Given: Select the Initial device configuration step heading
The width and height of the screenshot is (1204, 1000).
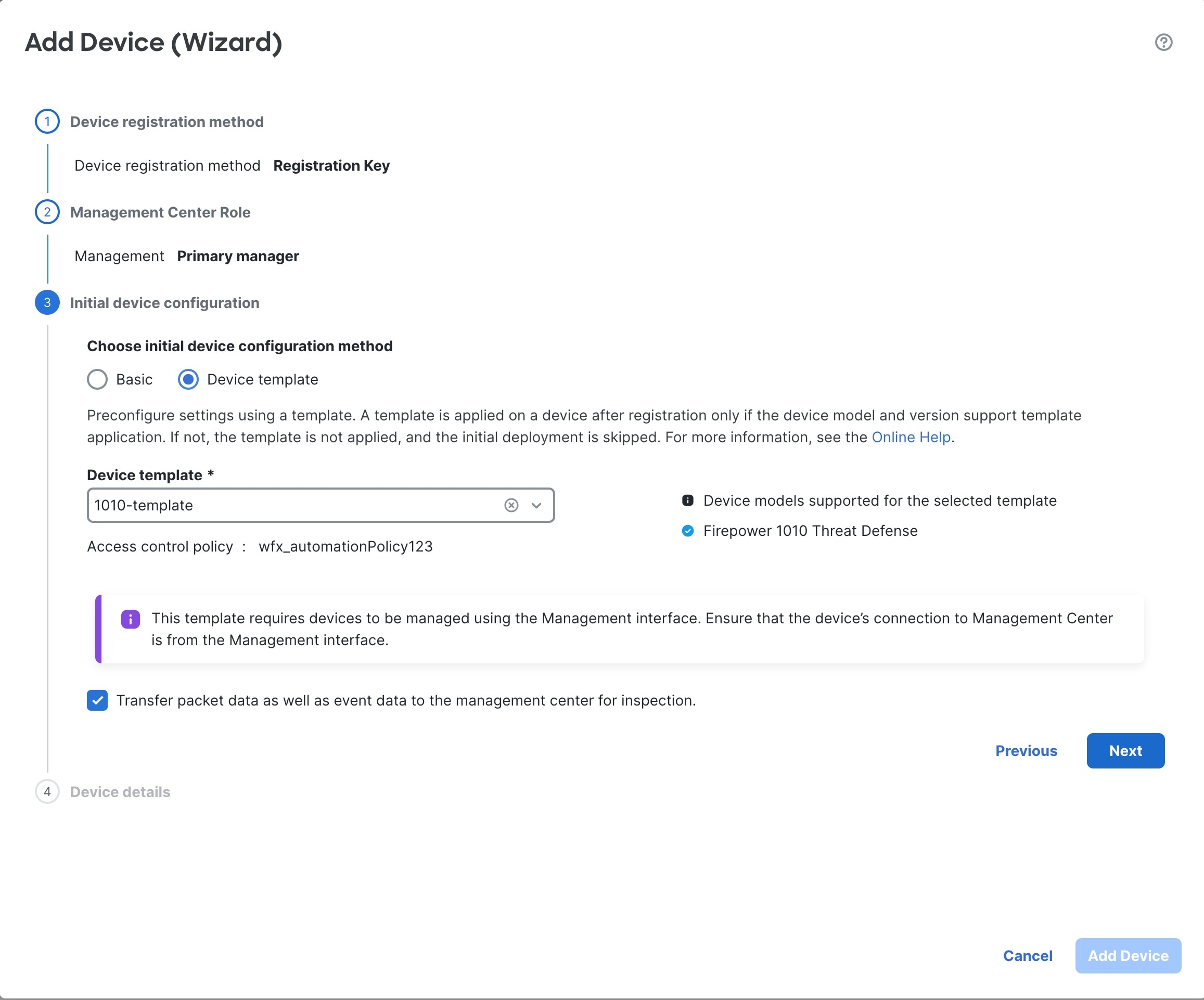Looking at the screenshot, I should pos(164,303).
